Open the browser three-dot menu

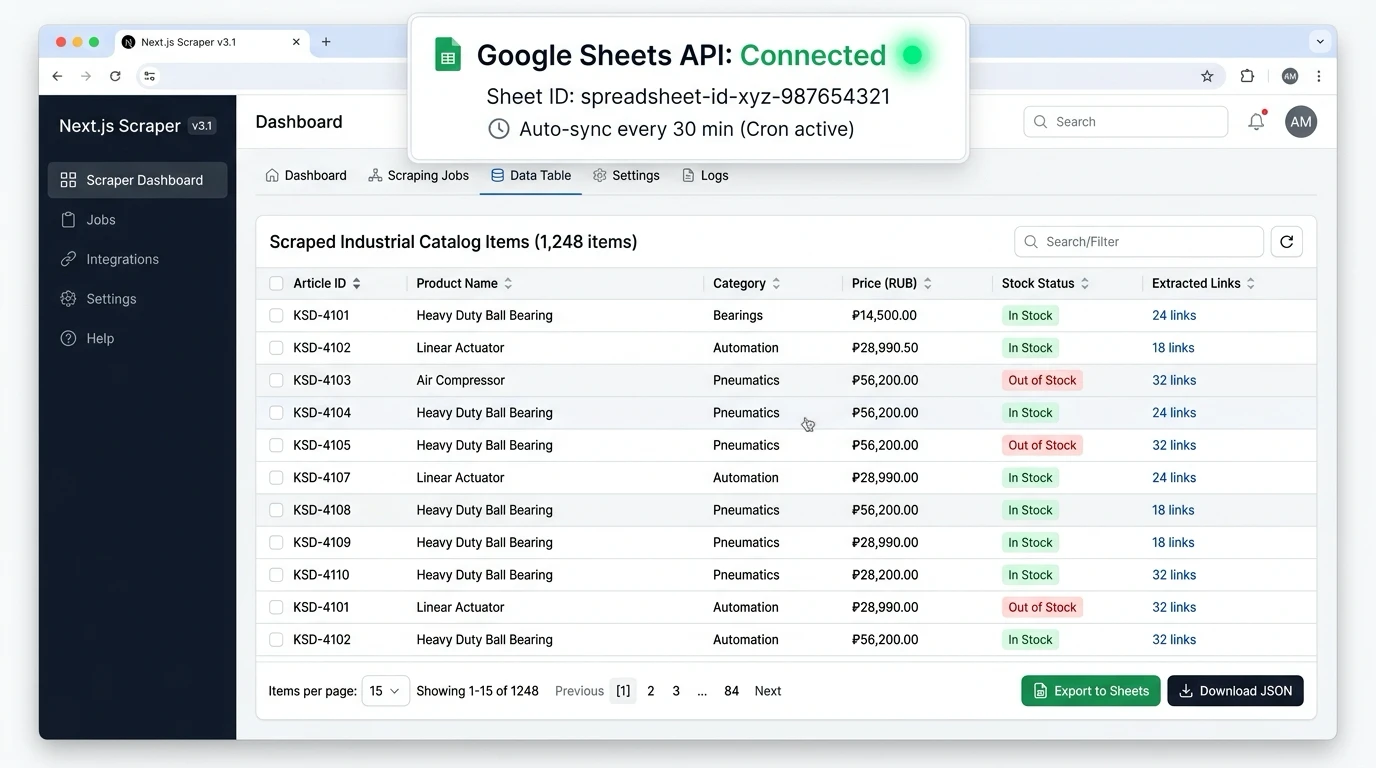tap(1319, 76)
